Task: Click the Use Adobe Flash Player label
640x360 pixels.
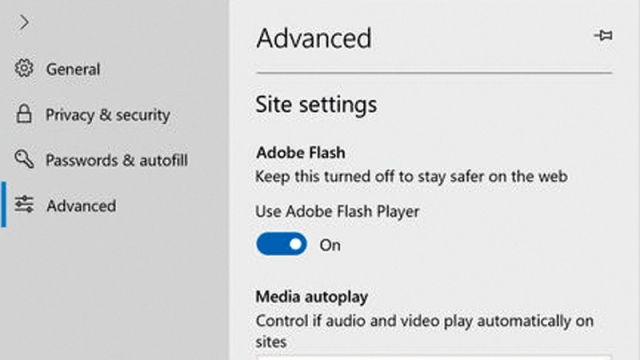Action: (x=337, y=211)
